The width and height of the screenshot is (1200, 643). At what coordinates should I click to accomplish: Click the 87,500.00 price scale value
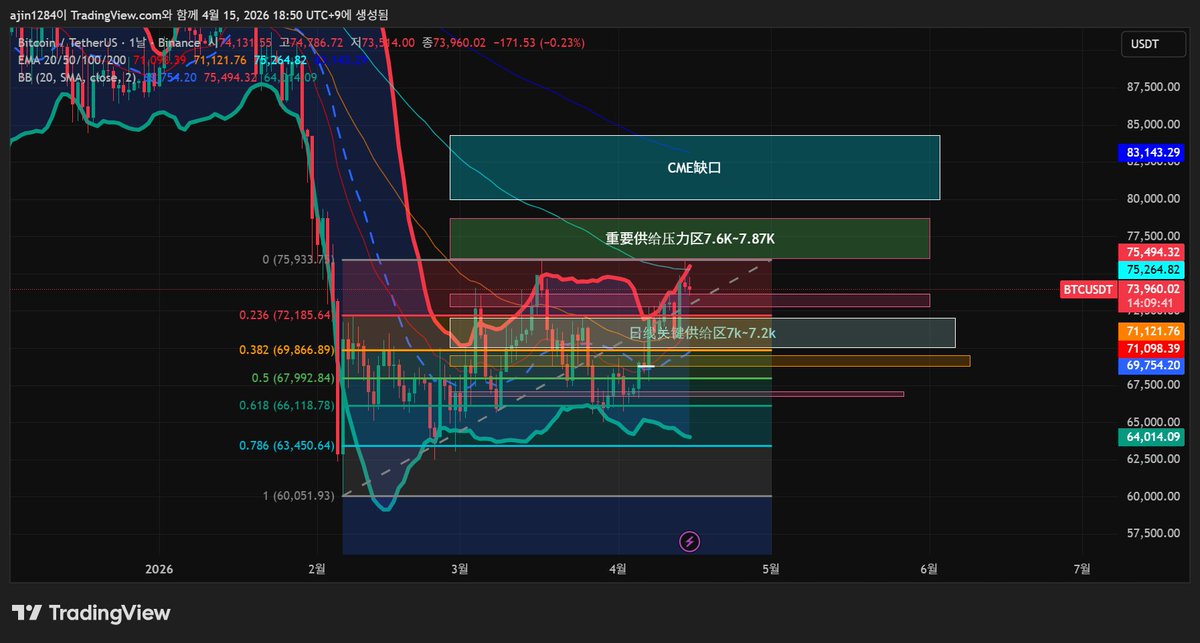1153,87
